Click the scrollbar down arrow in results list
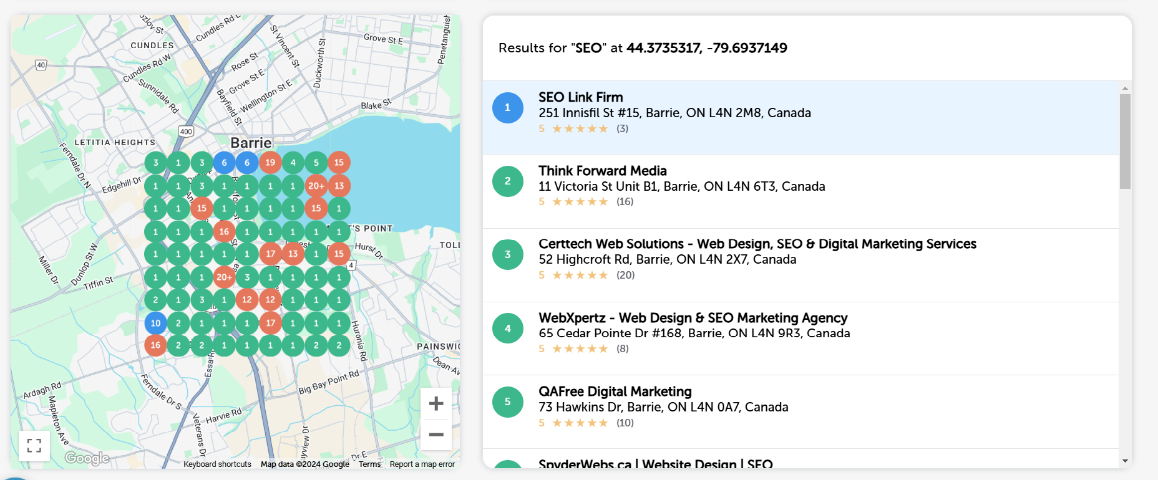 tap(1125, 460)
